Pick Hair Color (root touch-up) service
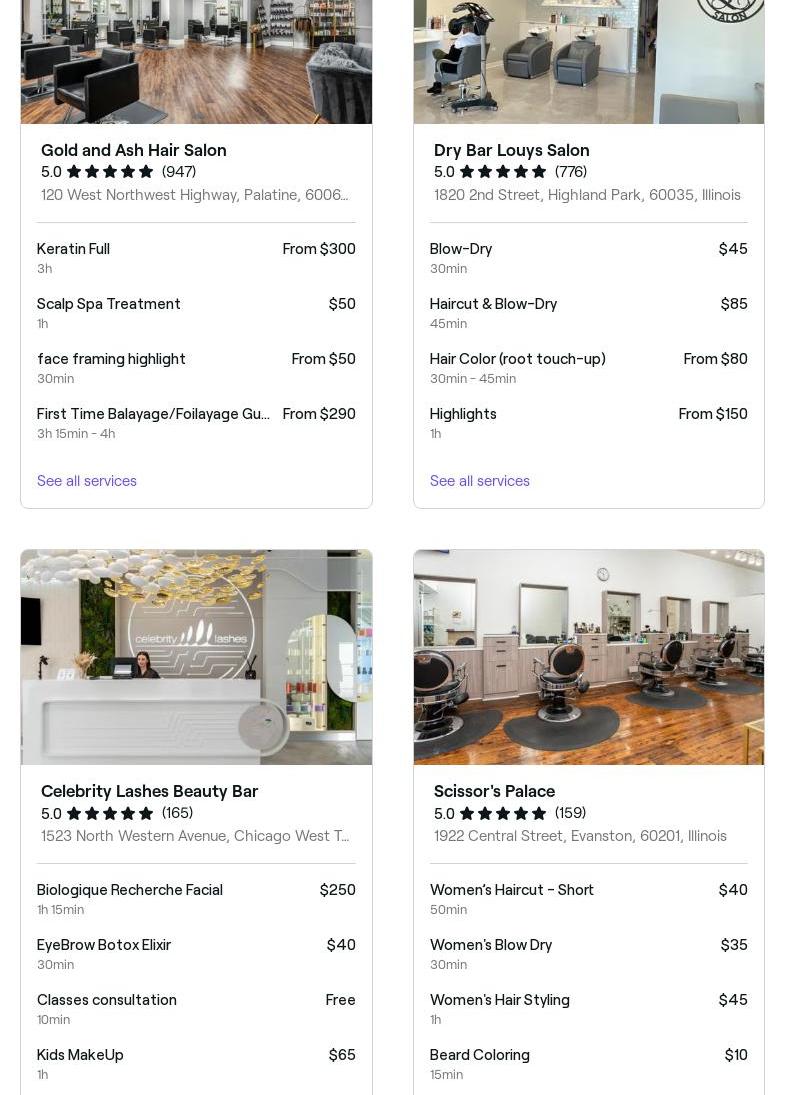Image resolution: width=785 pixels, height=1095 pixels. pyautogui.click(x=588, y=367)
